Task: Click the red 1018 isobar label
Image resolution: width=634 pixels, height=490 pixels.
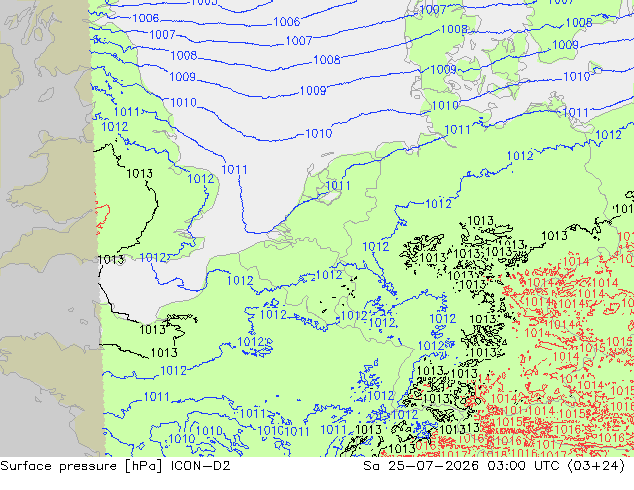Action: pyautogui.click(x=493, y=454)
